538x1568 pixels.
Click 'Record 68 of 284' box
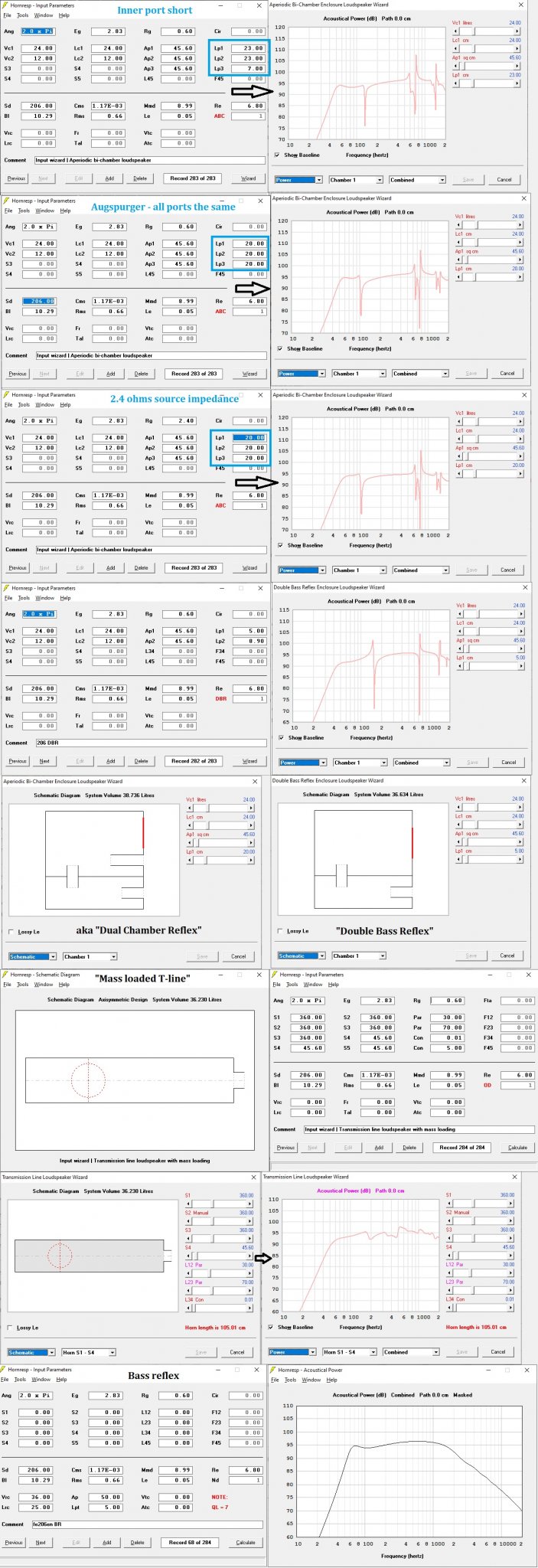(x=190, y=1543)
